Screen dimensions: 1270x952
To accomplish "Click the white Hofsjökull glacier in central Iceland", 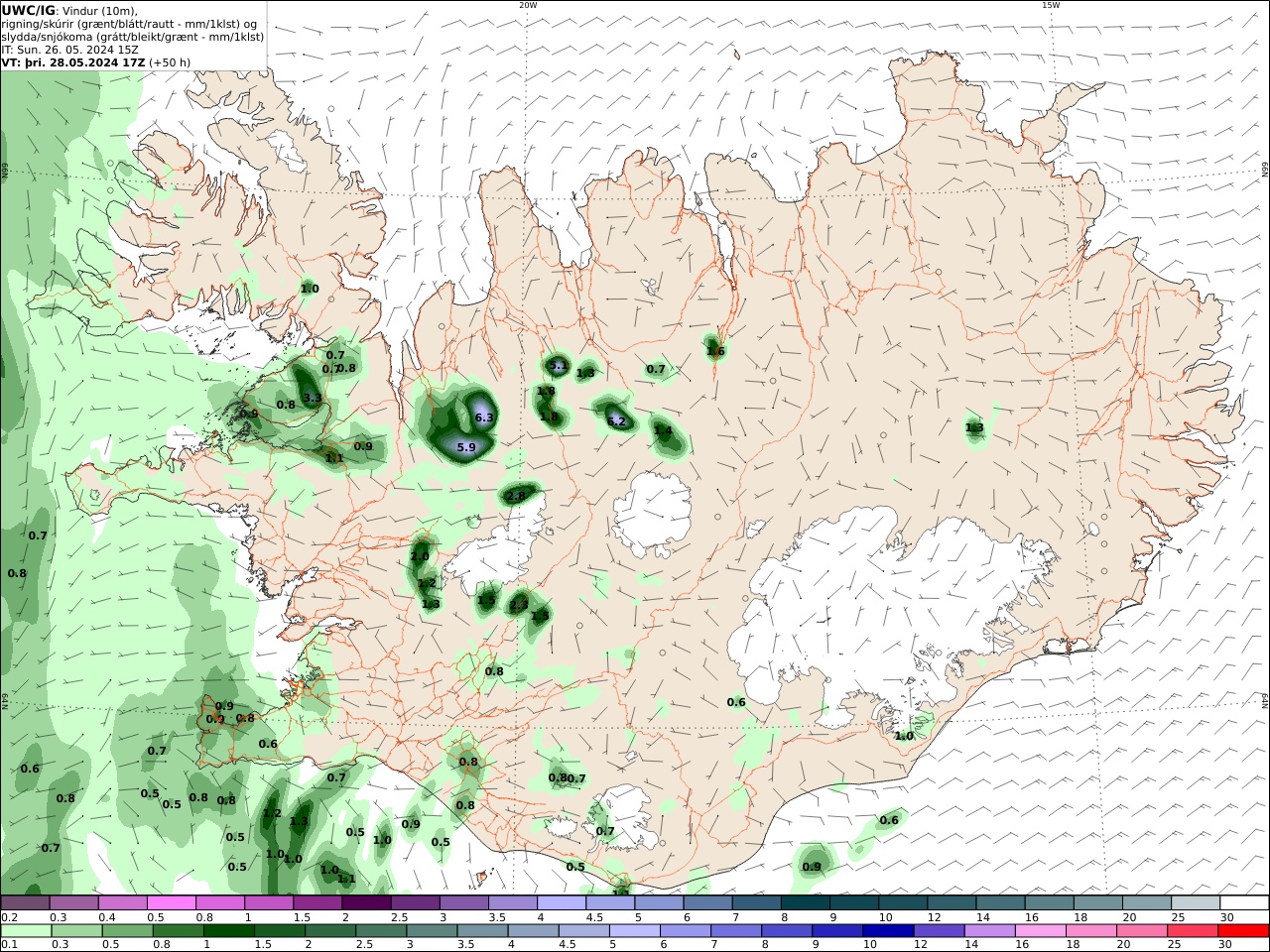I will [x=652, y=514].
